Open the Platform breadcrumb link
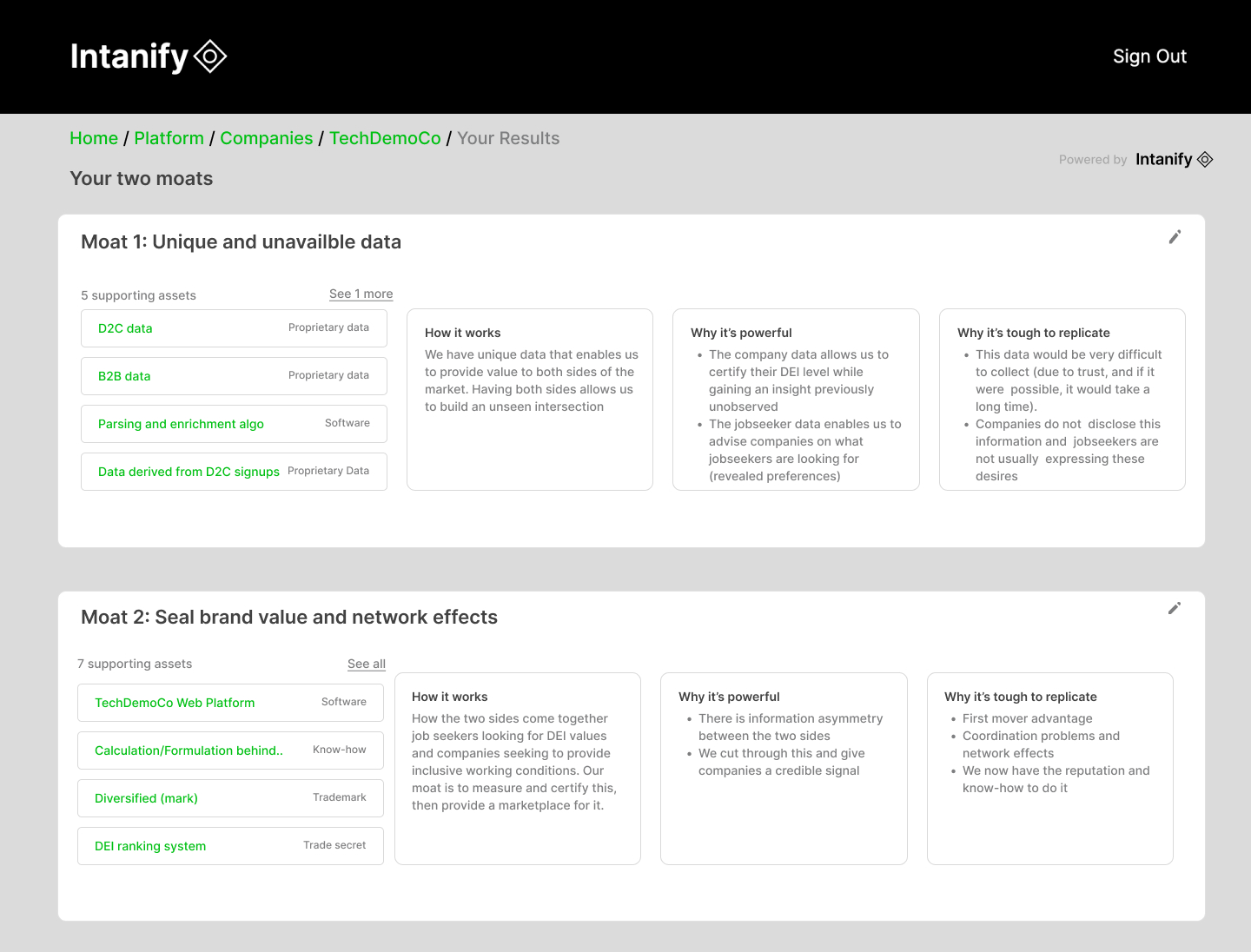The image size is (1251, 952). 169,138
